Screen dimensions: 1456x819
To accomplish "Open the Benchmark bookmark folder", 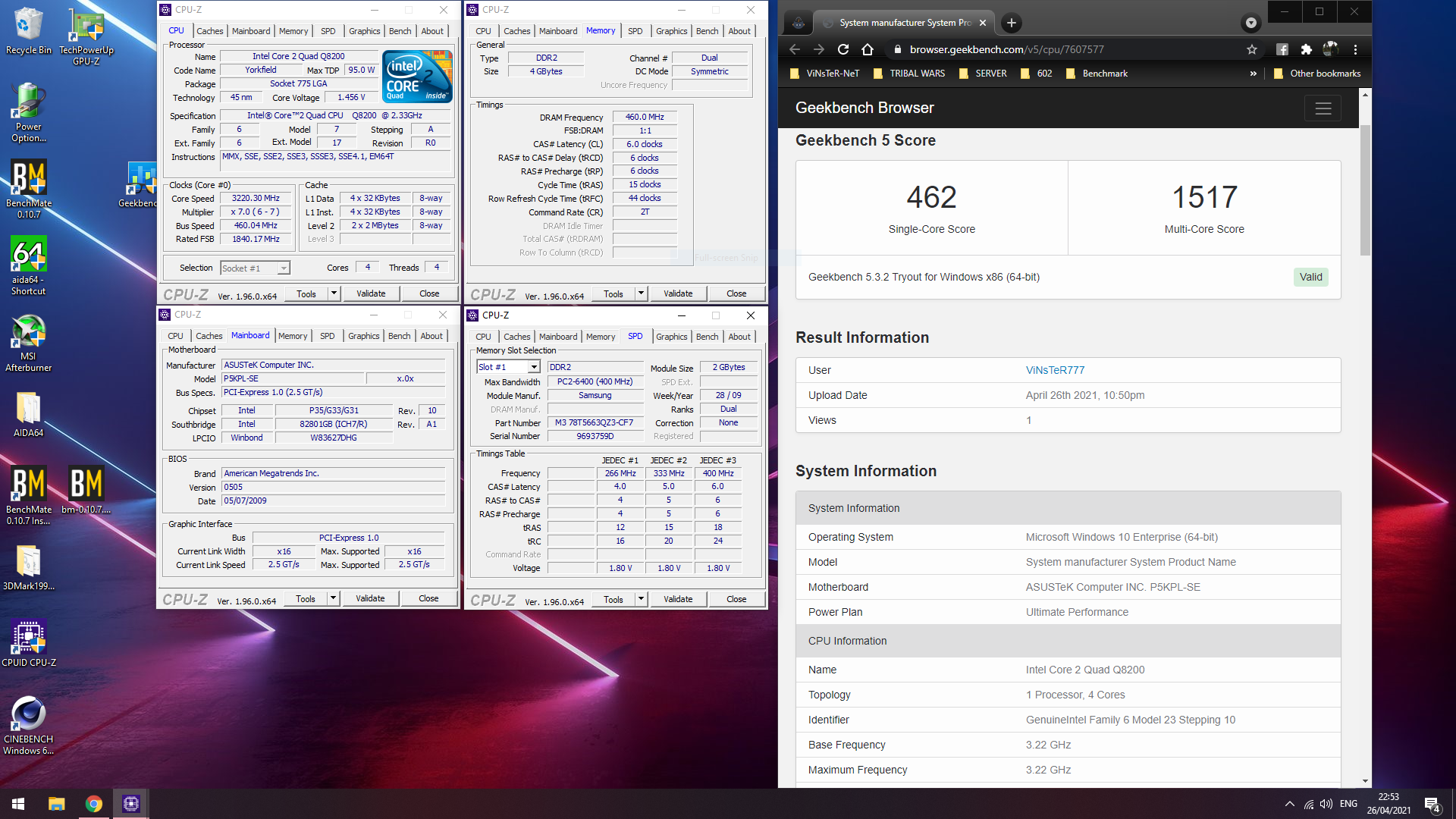I will tap(1097, 74).
